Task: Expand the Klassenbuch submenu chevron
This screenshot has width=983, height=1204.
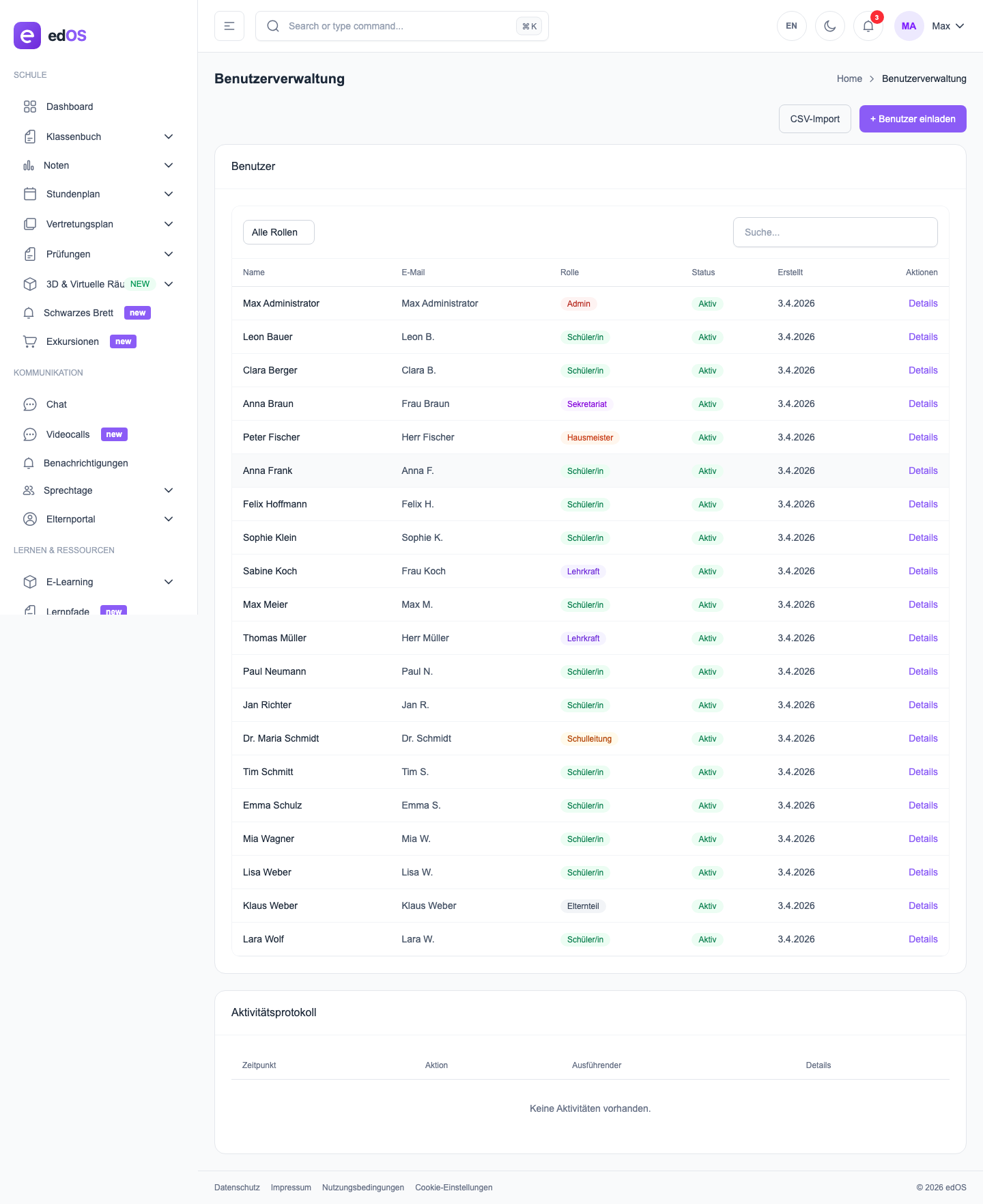Action: (x=169, y=137)
